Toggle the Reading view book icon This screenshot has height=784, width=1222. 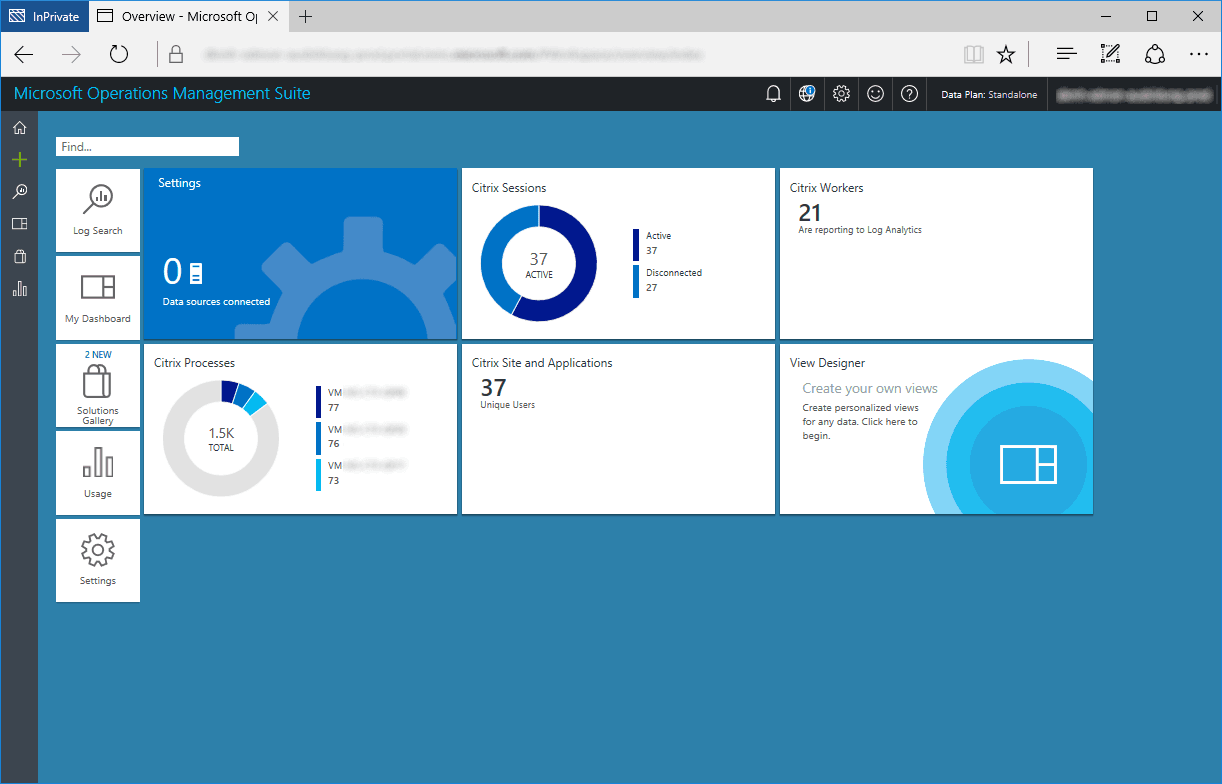973,54
